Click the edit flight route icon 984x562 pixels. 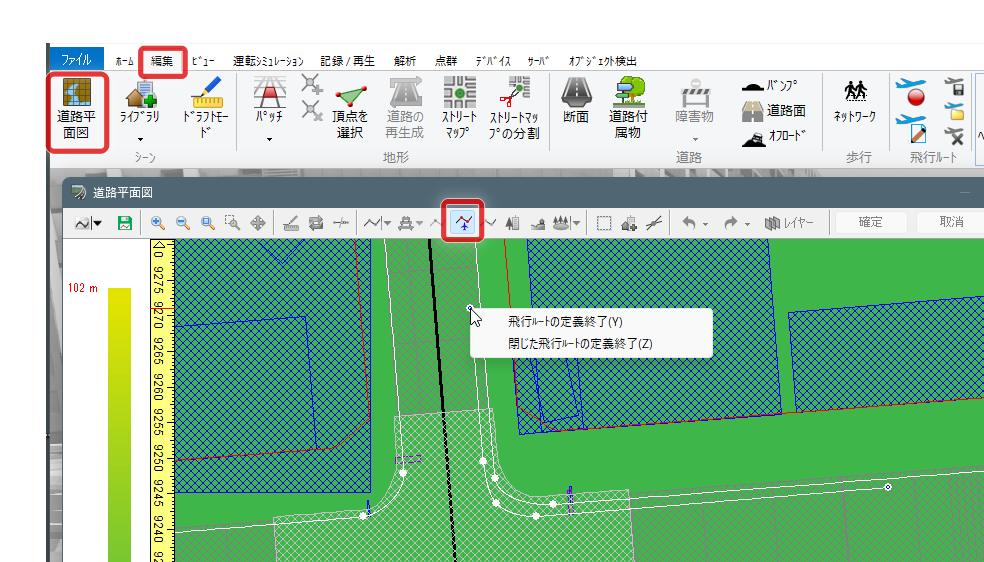point(911,129)
